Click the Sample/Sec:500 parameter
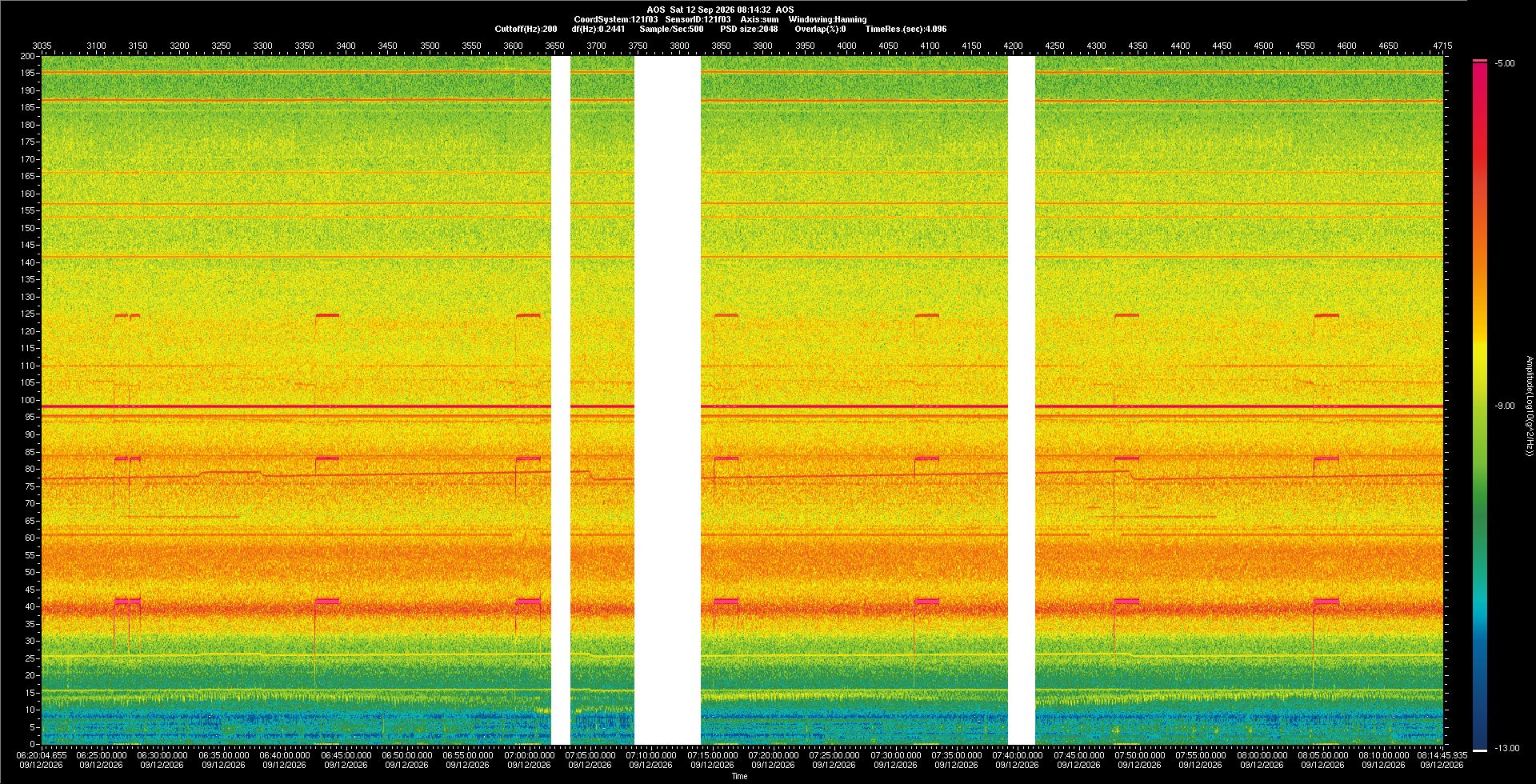 point(671,29)
